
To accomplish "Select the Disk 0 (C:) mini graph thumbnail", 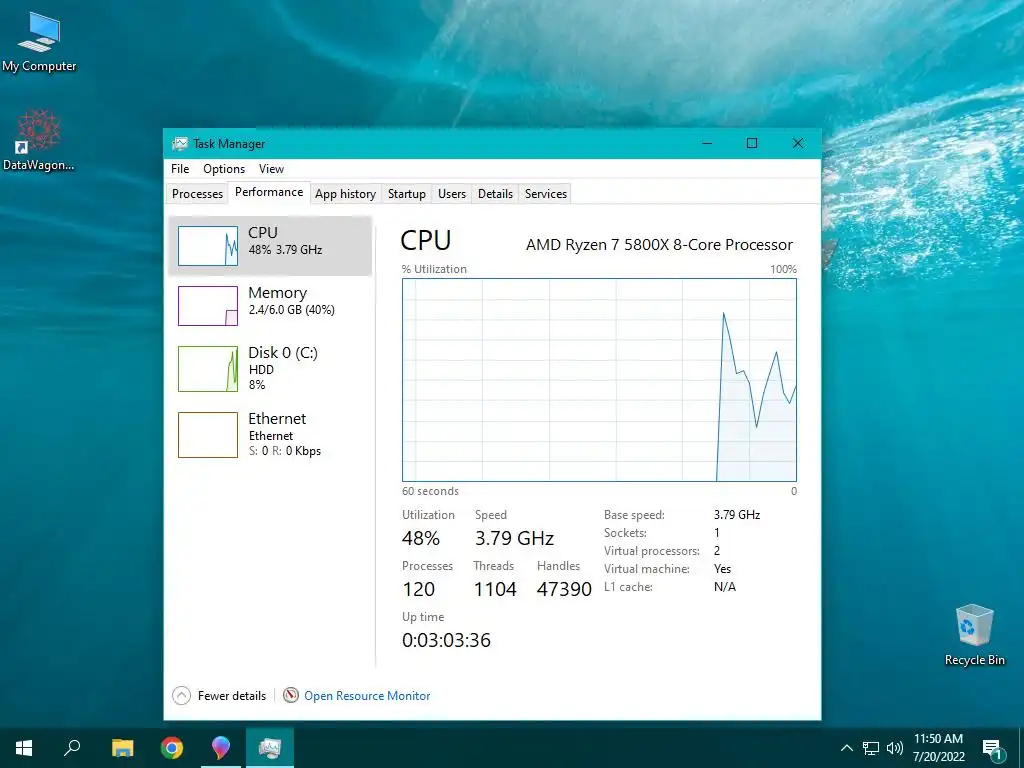I will coord(208,369).
